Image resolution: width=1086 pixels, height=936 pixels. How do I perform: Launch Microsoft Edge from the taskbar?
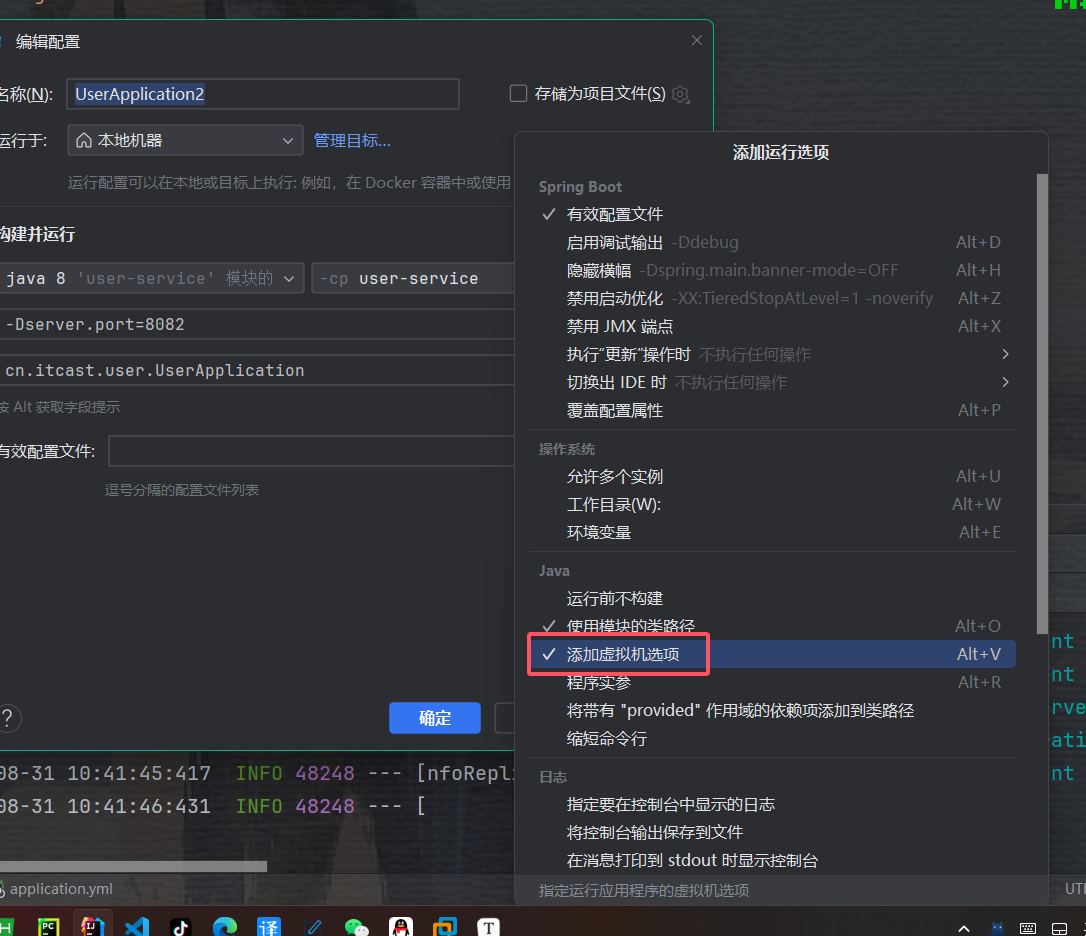coord(225,926)
